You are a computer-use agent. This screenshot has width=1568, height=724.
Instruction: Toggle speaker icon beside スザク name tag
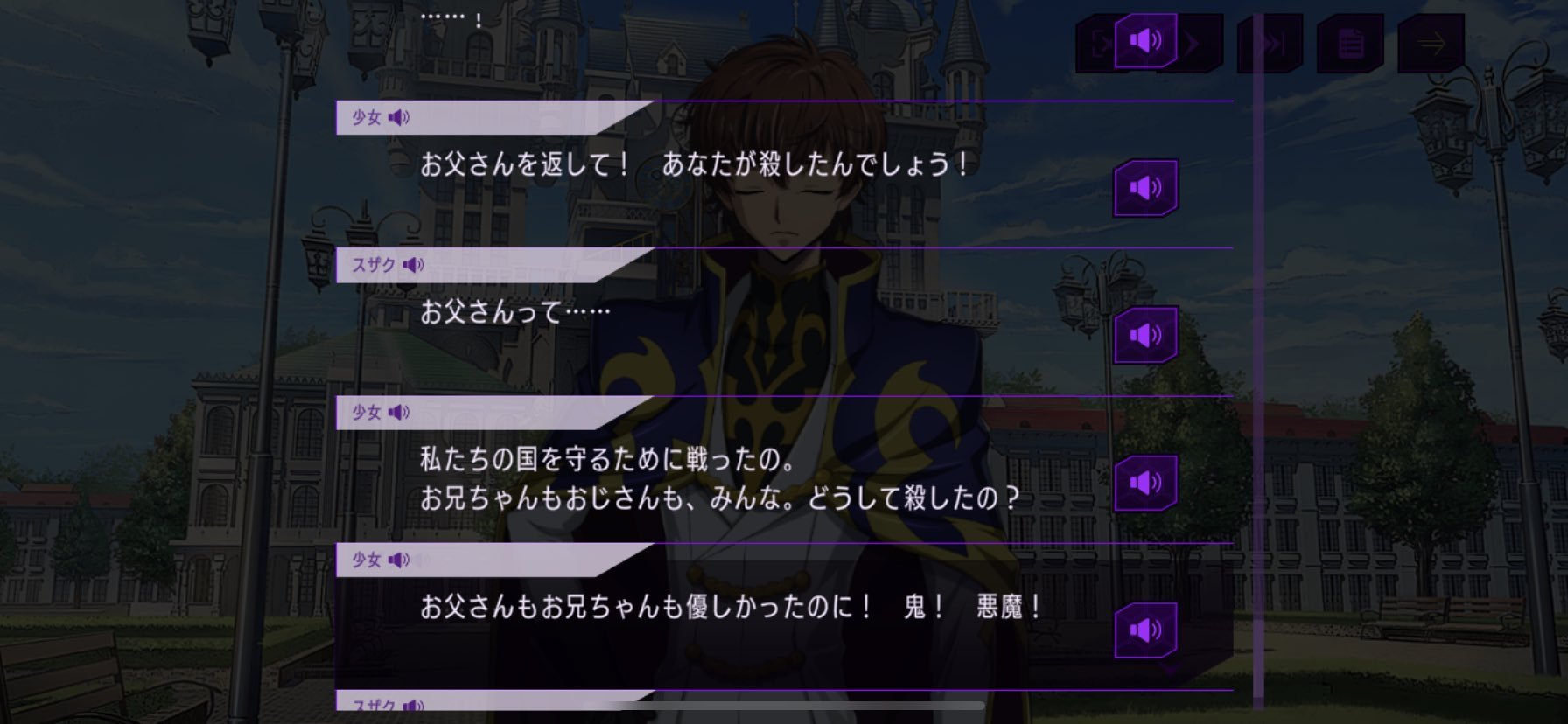[413, 264]
